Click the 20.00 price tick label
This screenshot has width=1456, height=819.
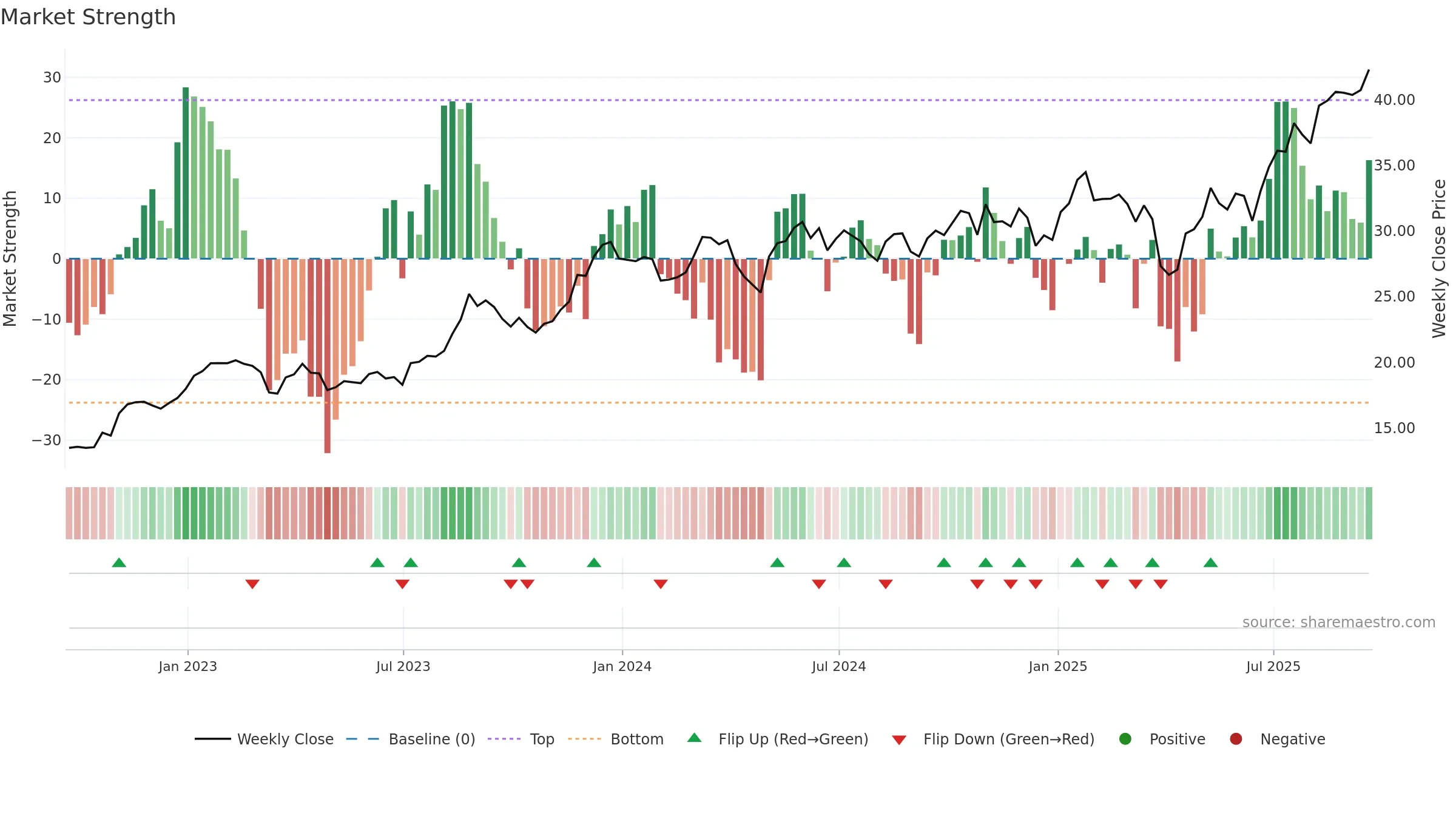1394,362
